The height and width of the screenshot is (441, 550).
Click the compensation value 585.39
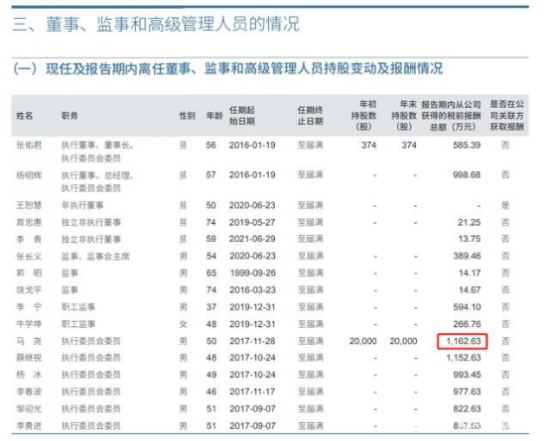pyautogui.click(x=467, y=145)
